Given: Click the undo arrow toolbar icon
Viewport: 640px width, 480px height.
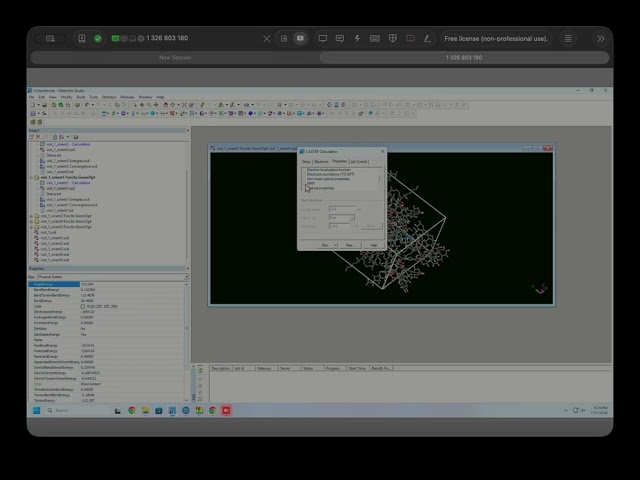Looking at the screenshot, I should click(87, 105).
